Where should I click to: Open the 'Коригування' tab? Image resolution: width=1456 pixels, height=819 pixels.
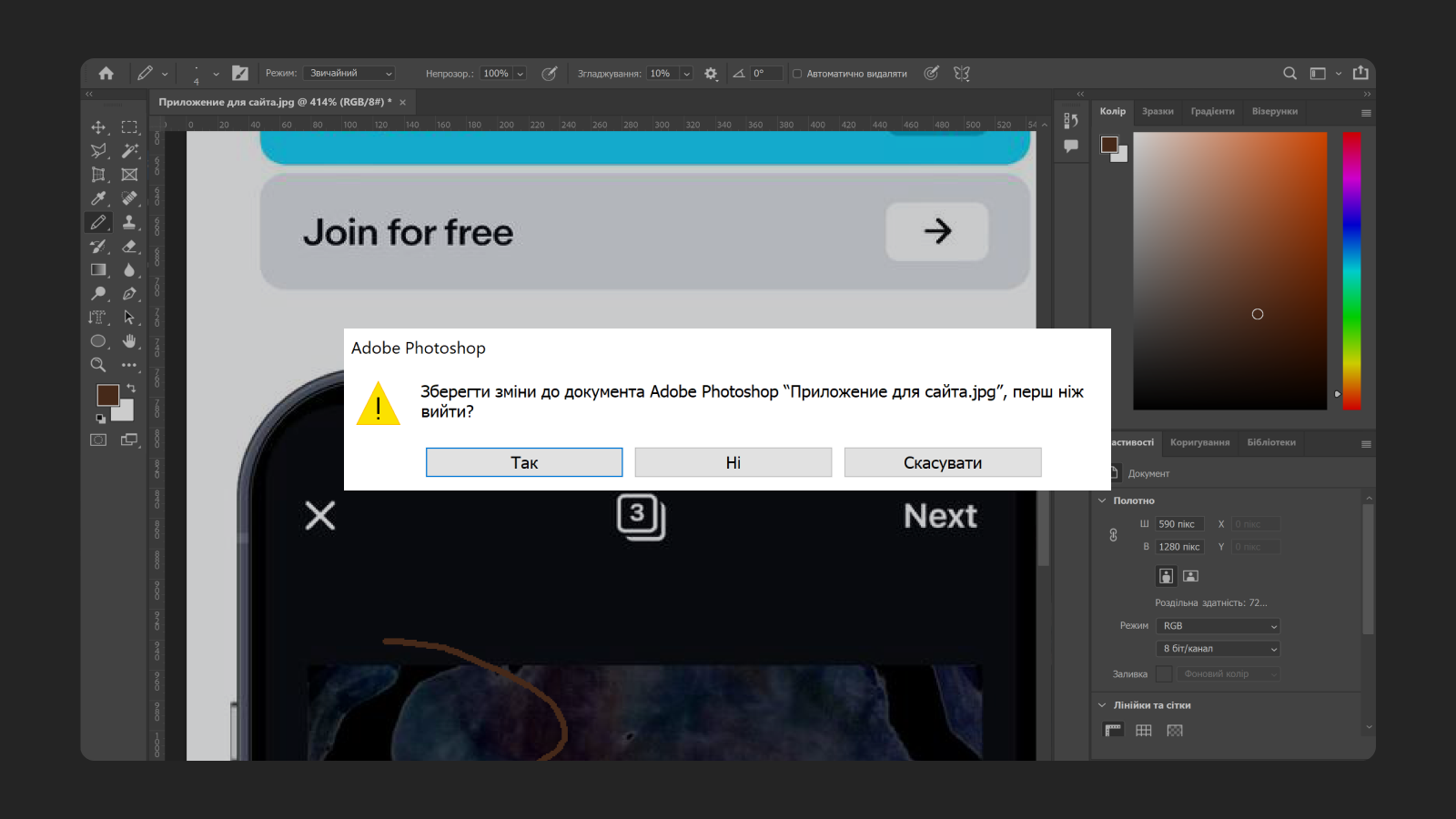click(1200, 443)
